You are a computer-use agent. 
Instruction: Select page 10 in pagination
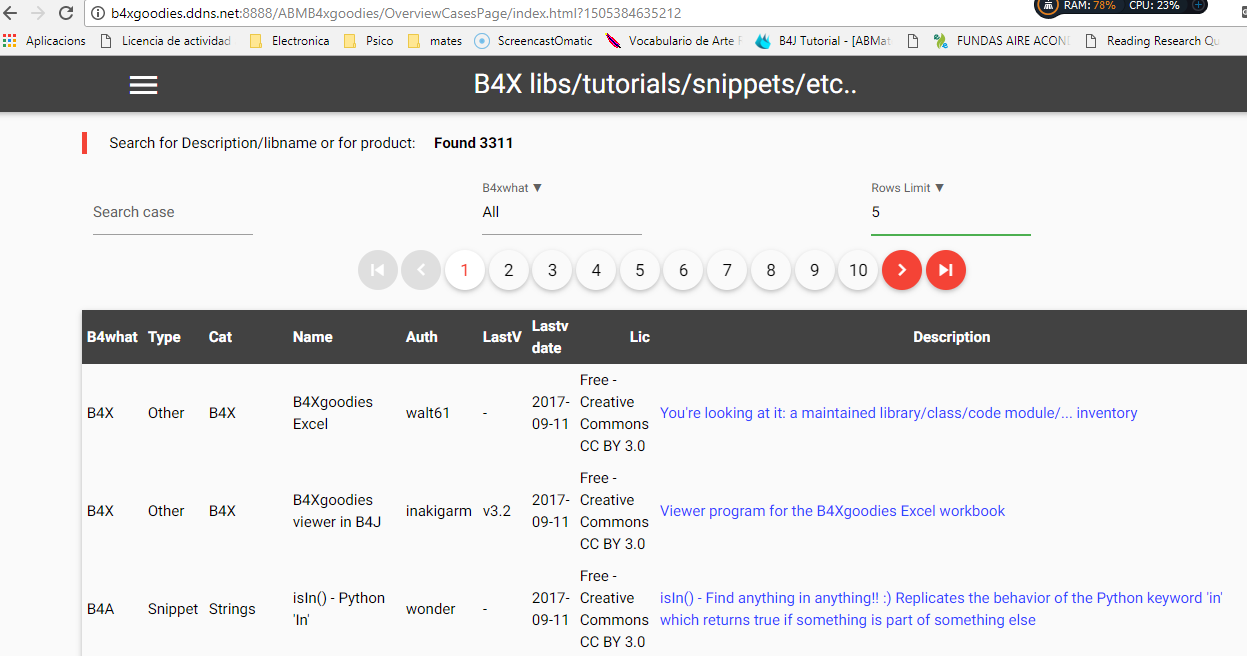coord(858,270)
